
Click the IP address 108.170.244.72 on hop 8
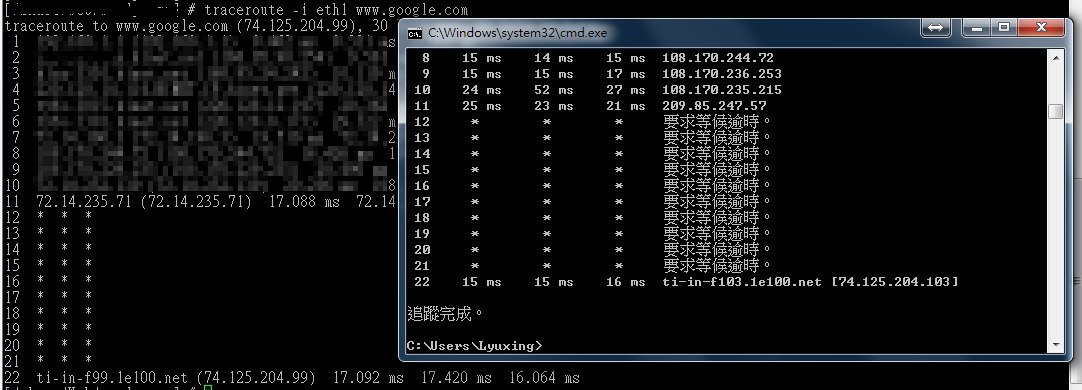coord(718,58)
